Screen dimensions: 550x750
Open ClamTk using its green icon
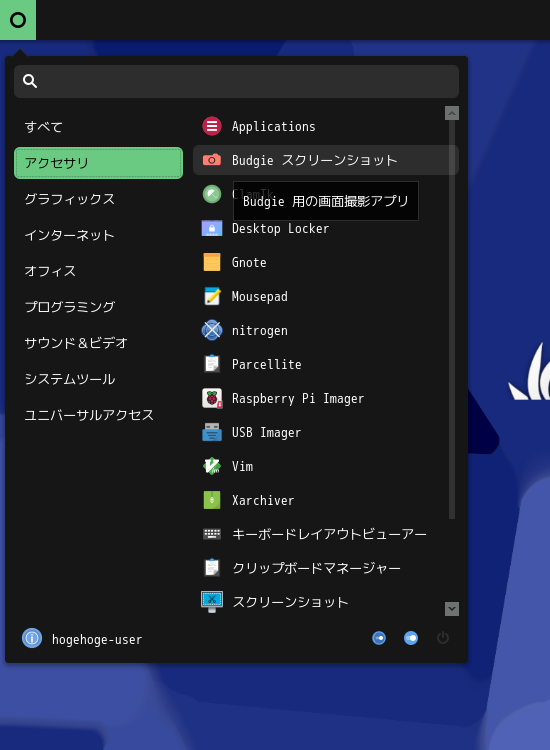pos(212,194)
